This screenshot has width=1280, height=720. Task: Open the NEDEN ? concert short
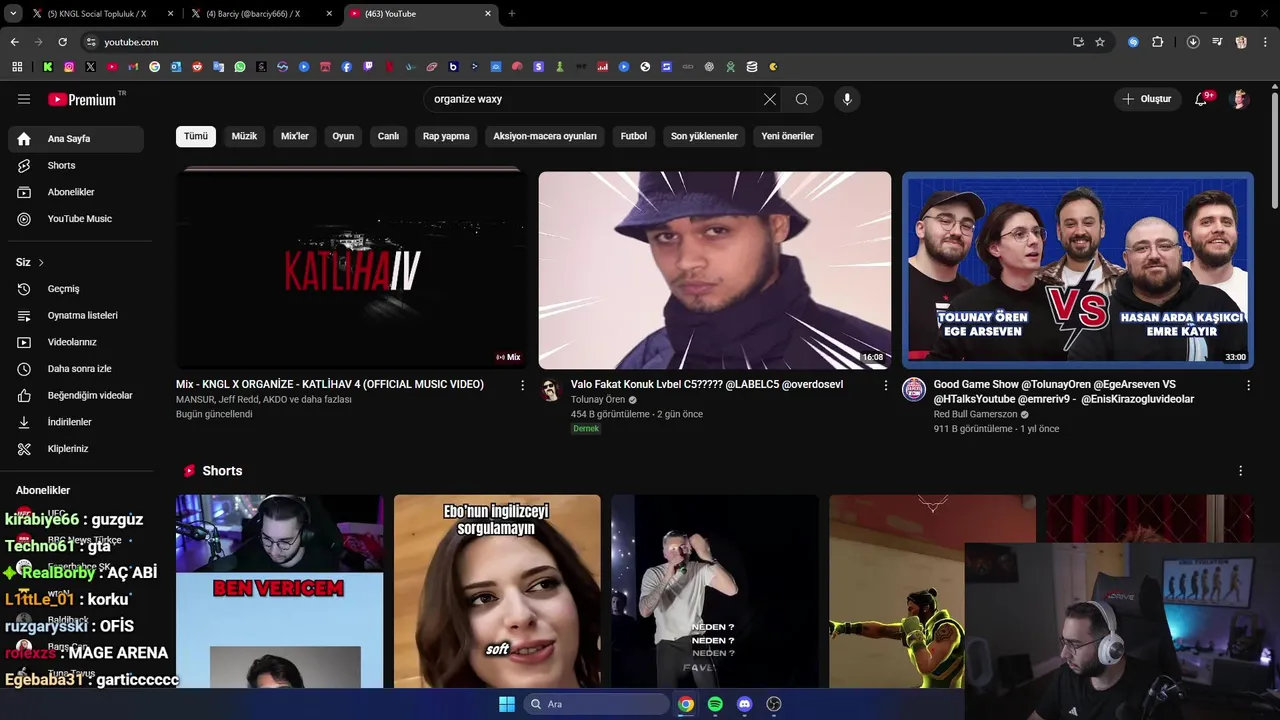(715, 592)
